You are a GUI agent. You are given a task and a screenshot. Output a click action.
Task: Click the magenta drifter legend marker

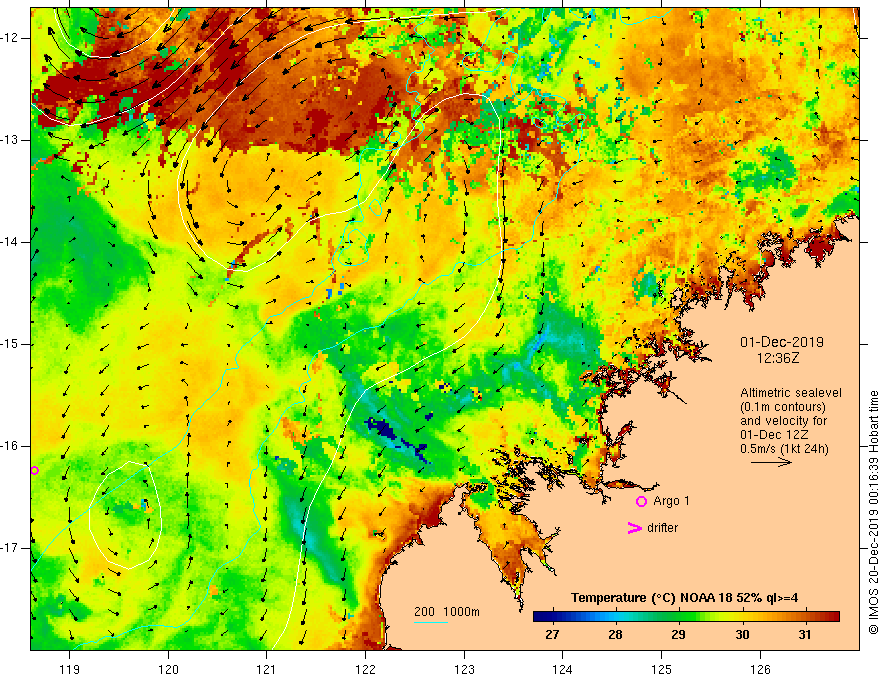(x=635, y=528)
